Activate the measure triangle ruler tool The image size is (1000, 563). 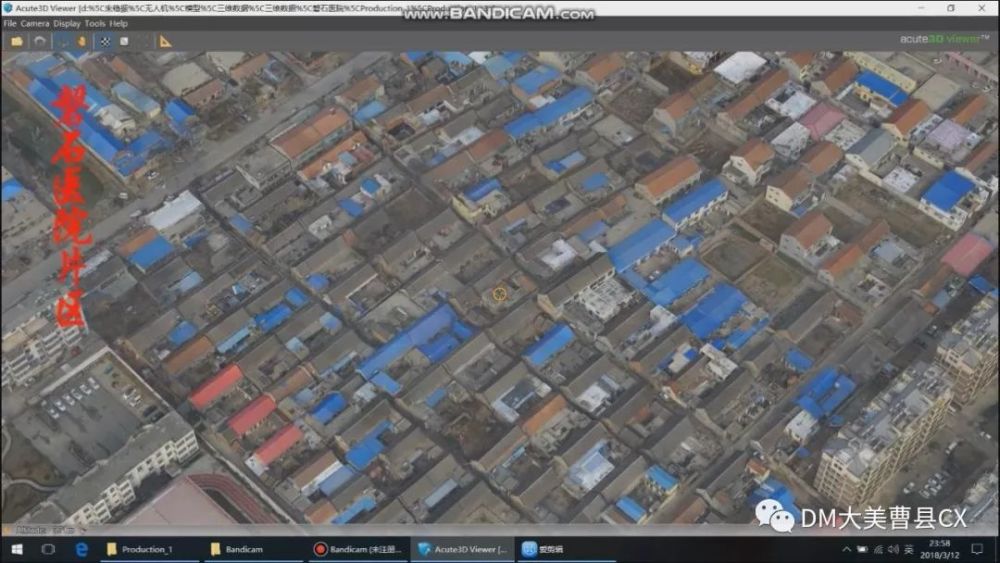tap(165, 41)
